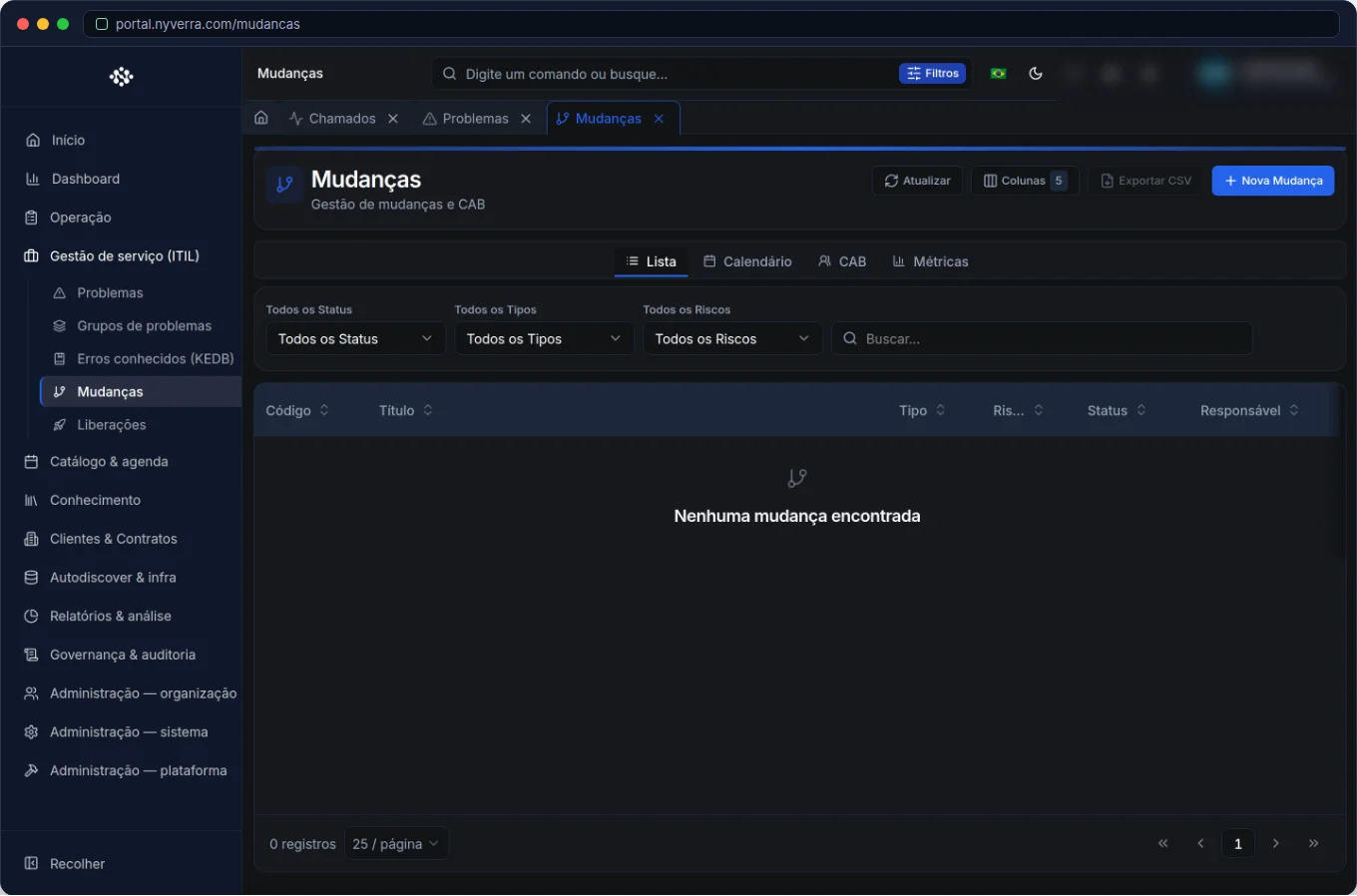Open the CAB view tab
Image resolution: width=1357 pixels, height=896 pixels.
(842, 261)
